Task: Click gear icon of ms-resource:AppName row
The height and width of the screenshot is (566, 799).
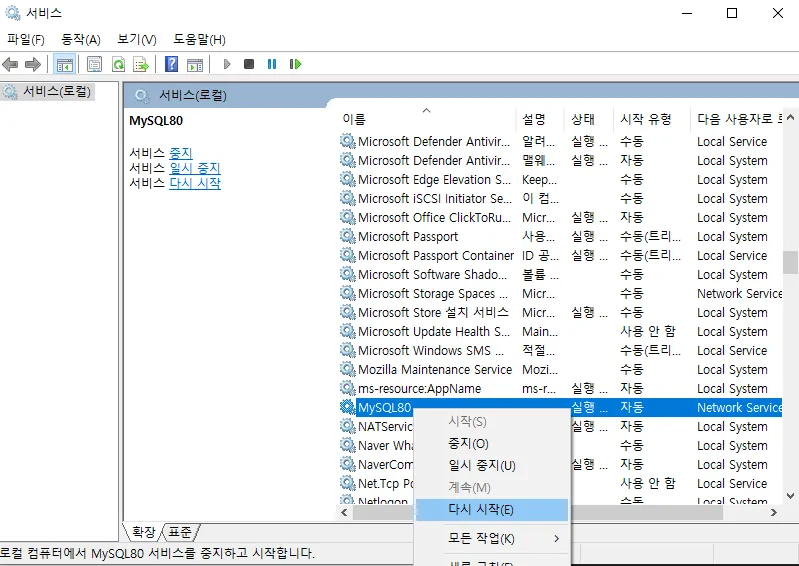Action: [348, 388]
